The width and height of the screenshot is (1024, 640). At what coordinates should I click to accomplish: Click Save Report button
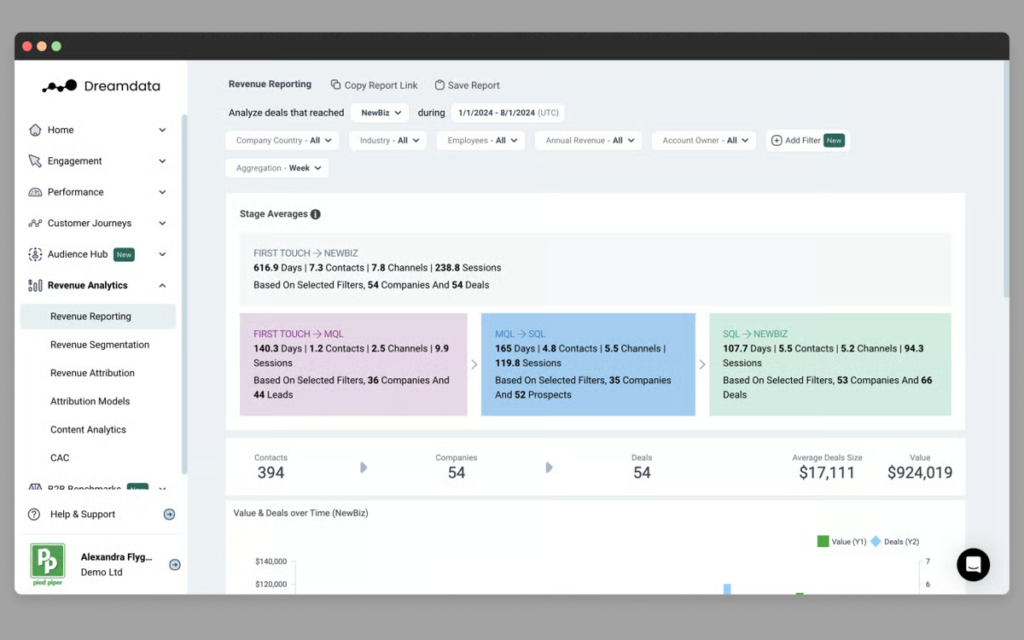point(467,85)
